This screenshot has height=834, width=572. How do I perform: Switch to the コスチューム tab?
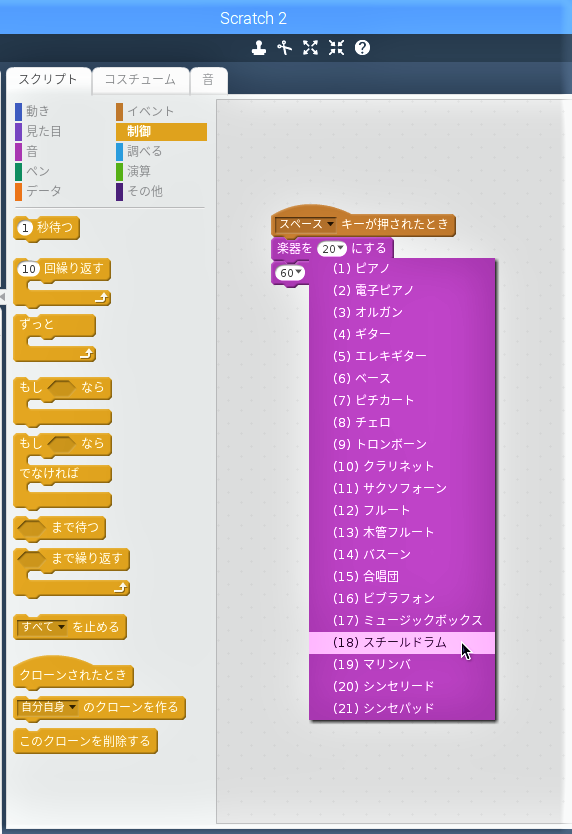coord(140,80)
